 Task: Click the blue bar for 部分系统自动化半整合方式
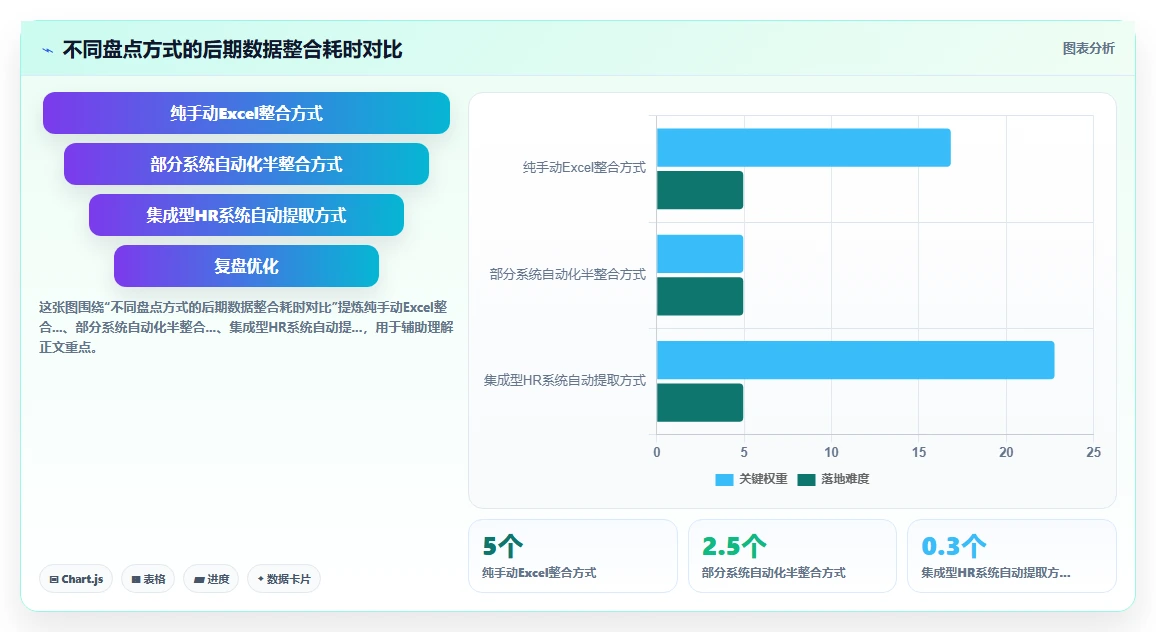point(700,254)
